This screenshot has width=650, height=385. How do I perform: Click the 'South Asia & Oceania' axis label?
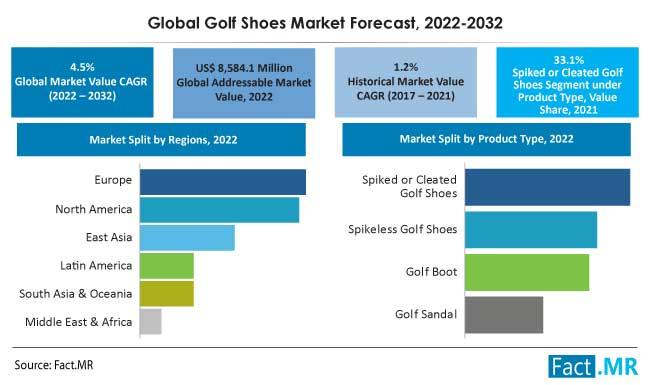pos(75,293)
